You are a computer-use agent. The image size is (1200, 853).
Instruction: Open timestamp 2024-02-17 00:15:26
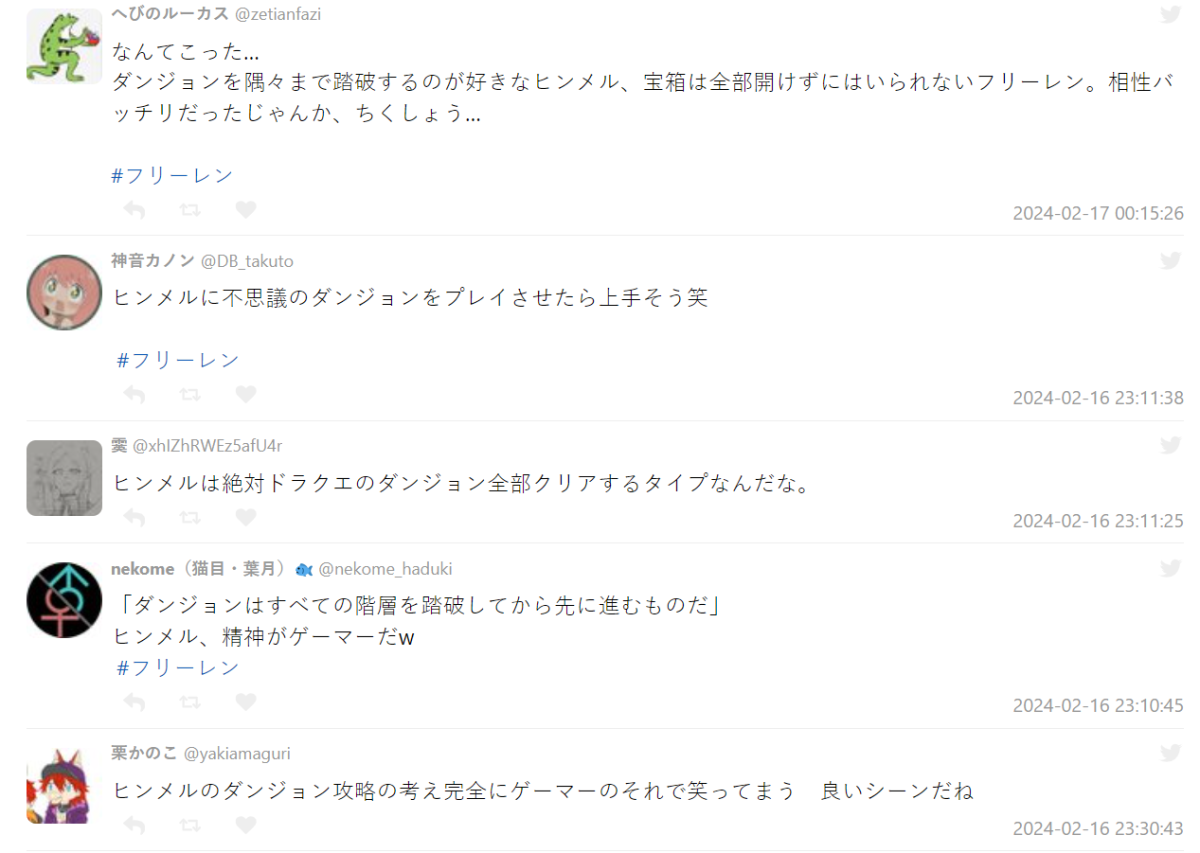1098,213
